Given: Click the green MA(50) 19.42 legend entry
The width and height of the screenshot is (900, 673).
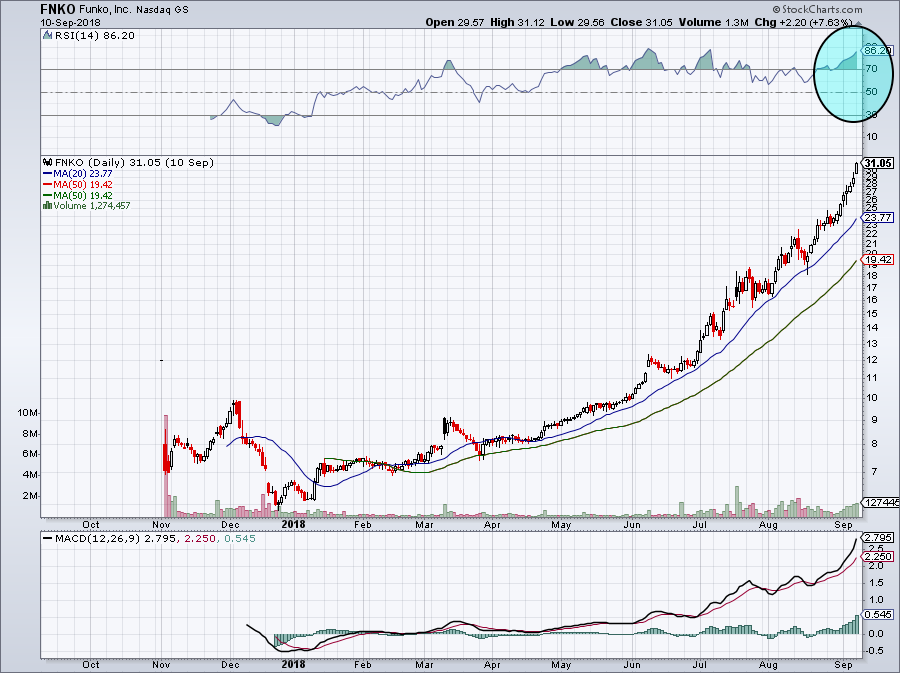Looking at the screenshot, I should [77, 196].
